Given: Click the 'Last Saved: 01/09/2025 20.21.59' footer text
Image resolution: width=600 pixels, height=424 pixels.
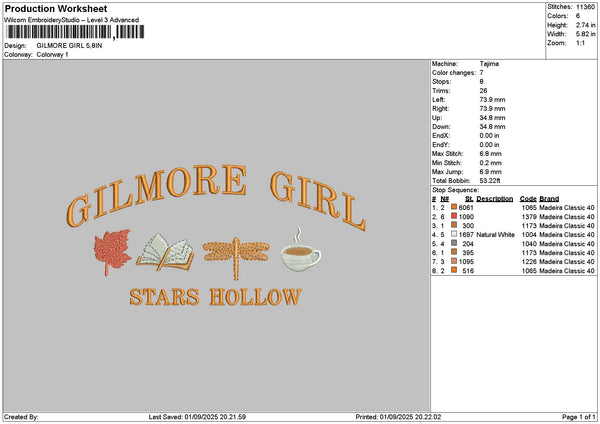Looking at the screenshot, I should (197, 417).
